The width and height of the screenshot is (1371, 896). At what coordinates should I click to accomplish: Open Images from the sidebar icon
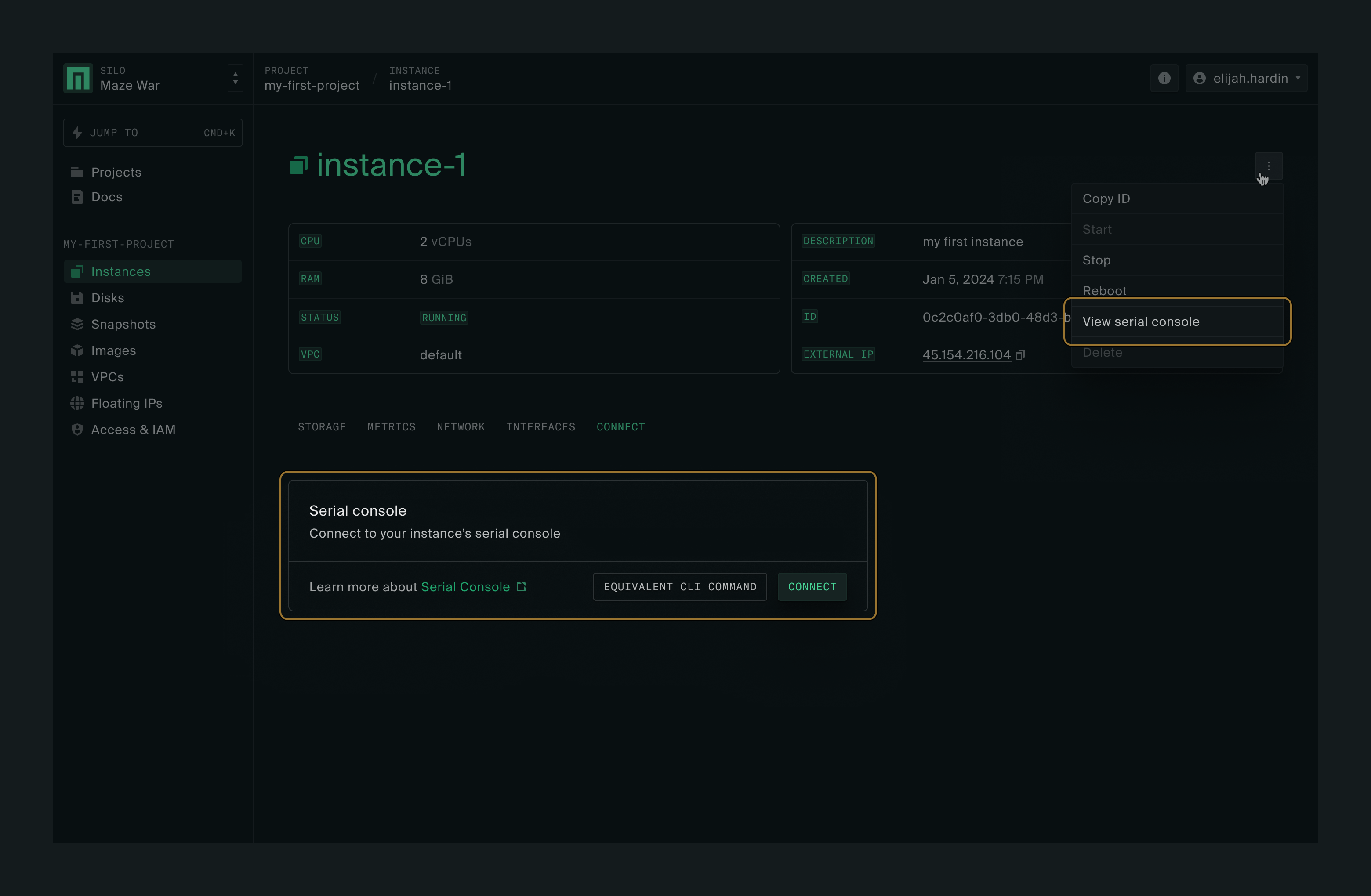pos(77,350)
